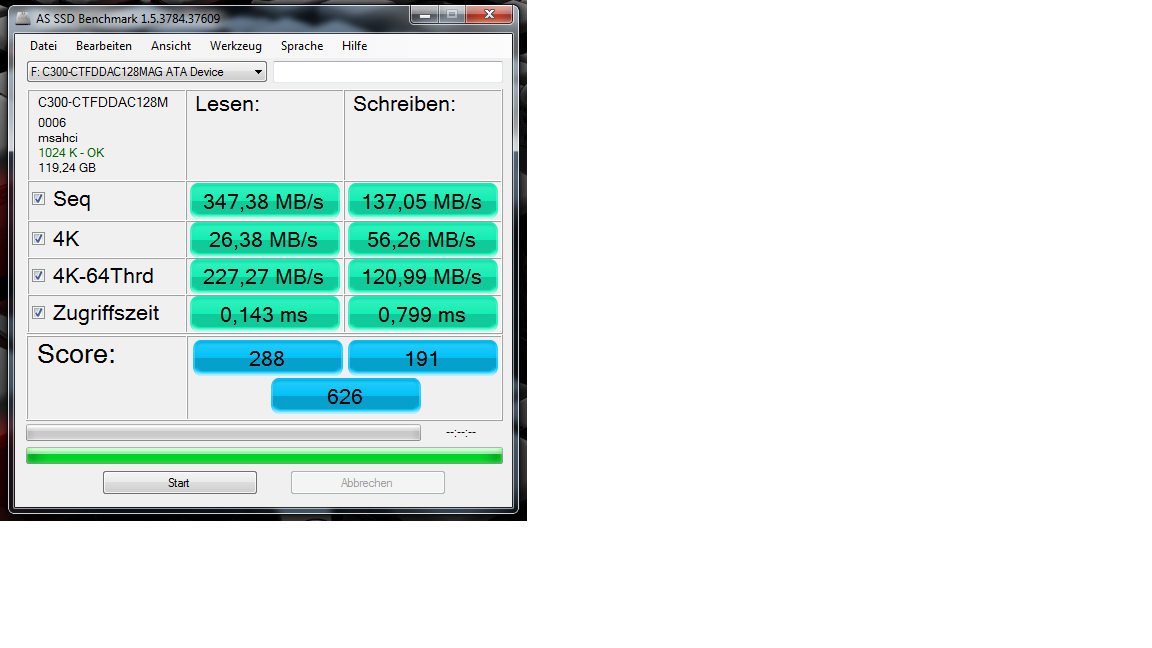The image size is (1152, 648).
Task: Click the total score 626
Action: click(x=345, y=396)
